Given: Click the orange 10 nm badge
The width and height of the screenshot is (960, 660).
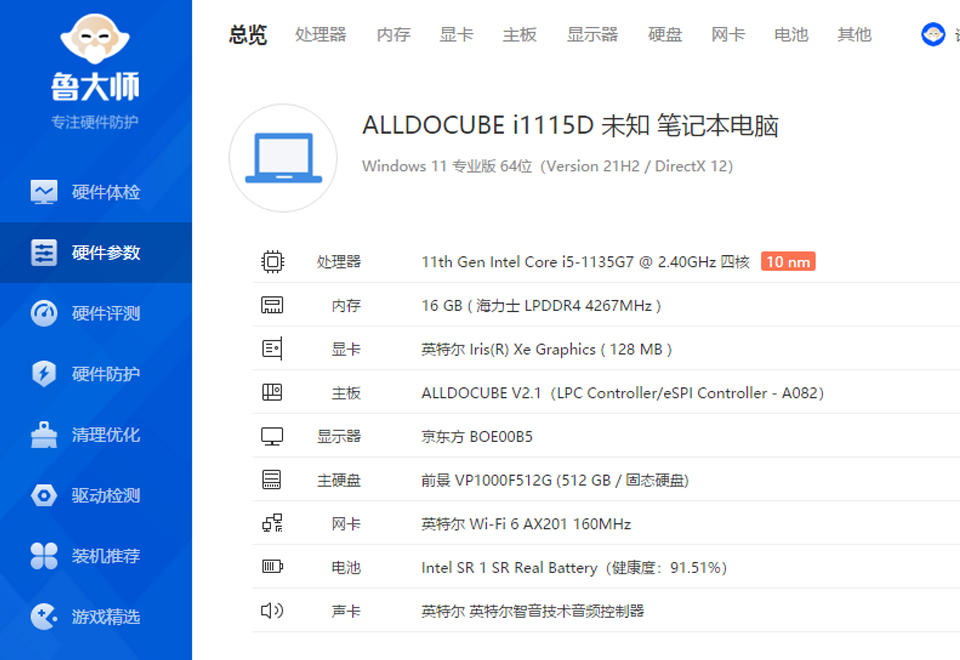Looking at the screenshot, I should (788, 262).
